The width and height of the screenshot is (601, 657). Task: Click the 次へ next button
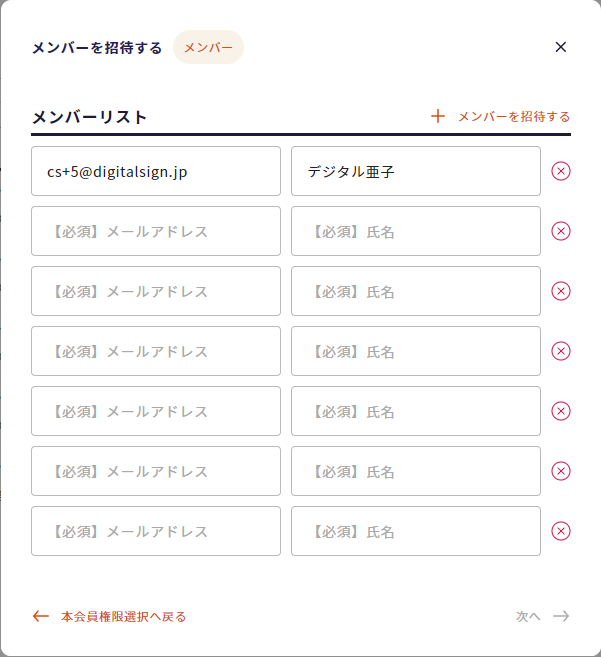click(543, 616)
